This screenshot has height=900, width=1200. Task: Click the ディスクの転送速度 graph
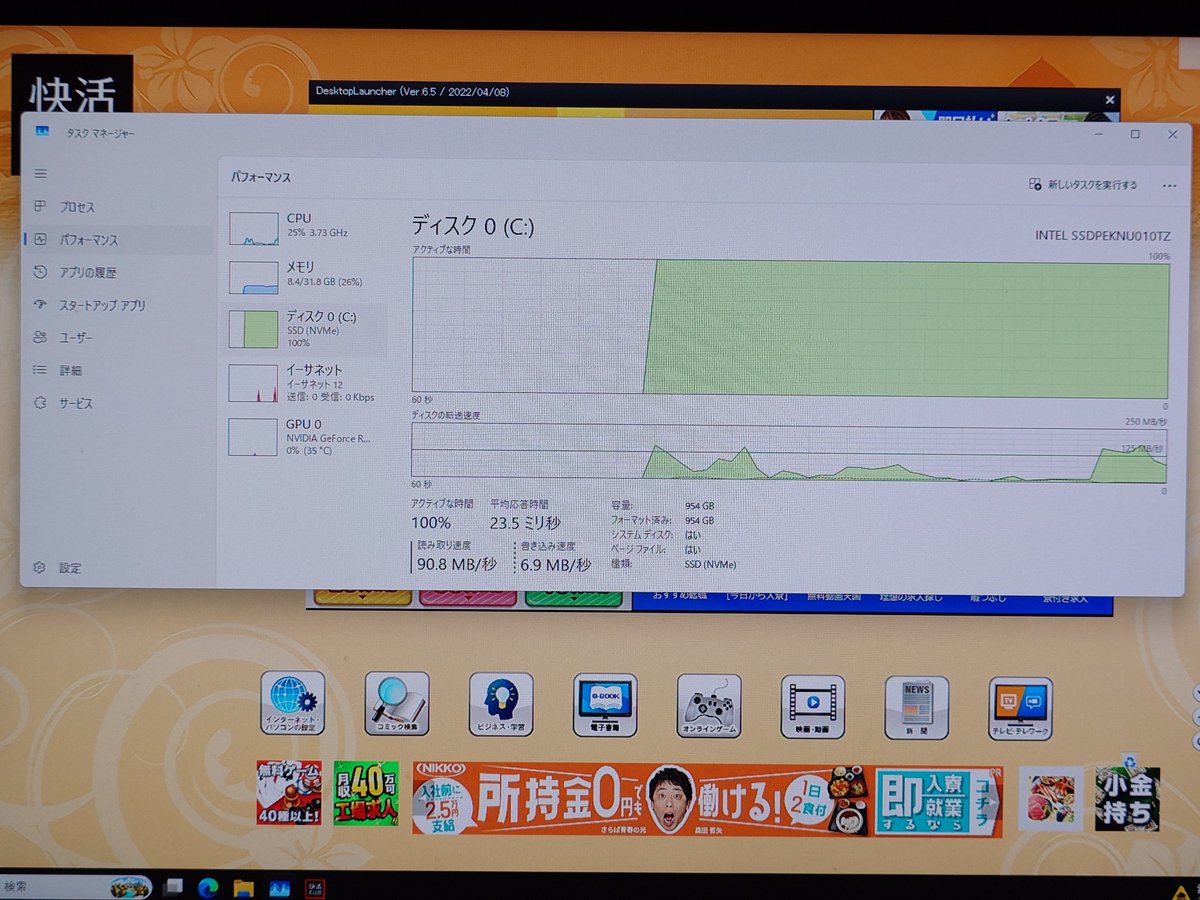coord(790,452)
